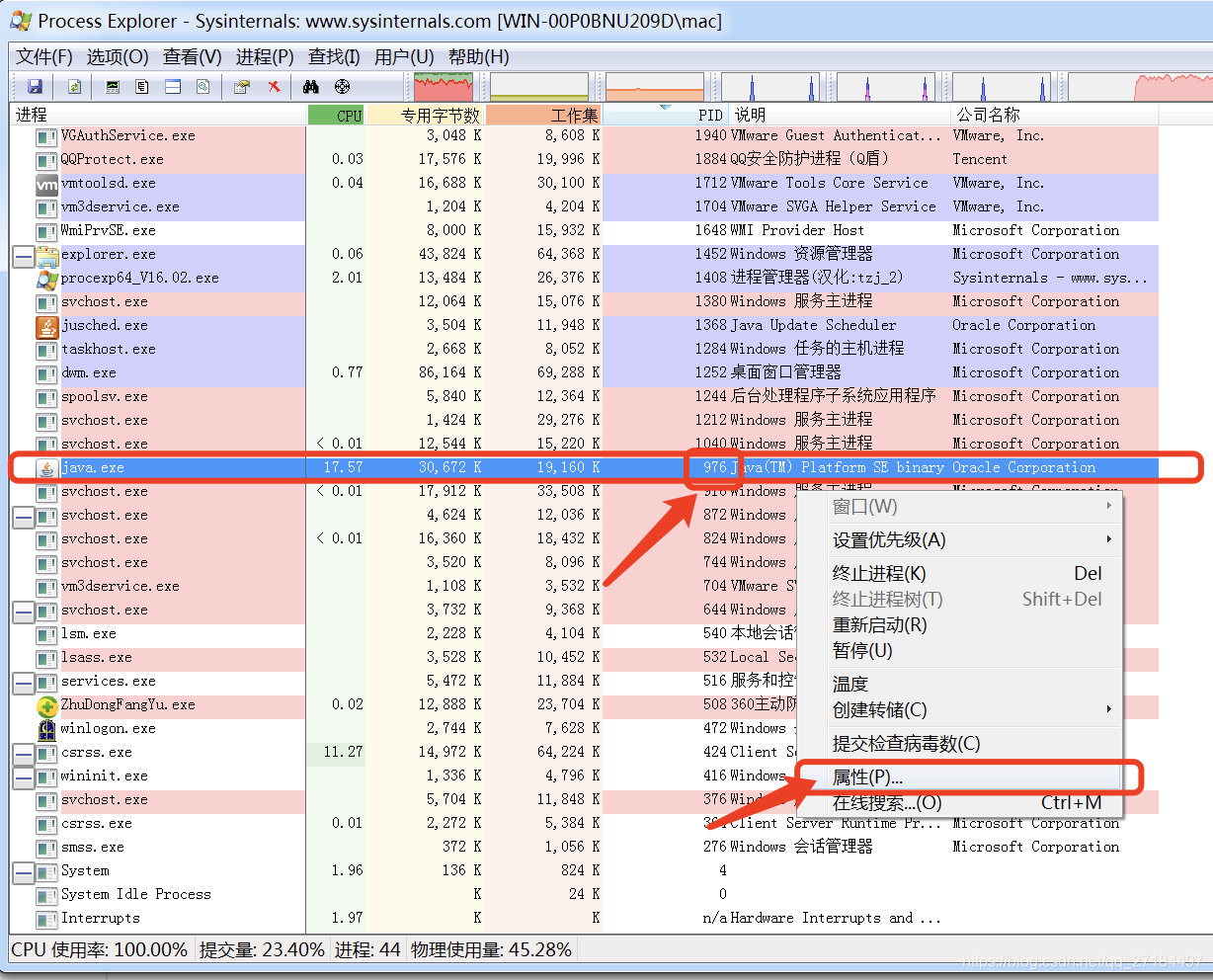Click the icon beside procexp64_V16.02.exe
The height and width of the screenshot is (980, 1213).
pos(46,279)
